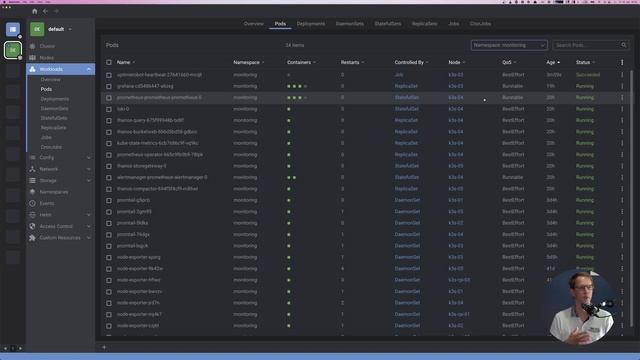
Task: Open actions menu for grafana pod row
Action: [622, 87]
